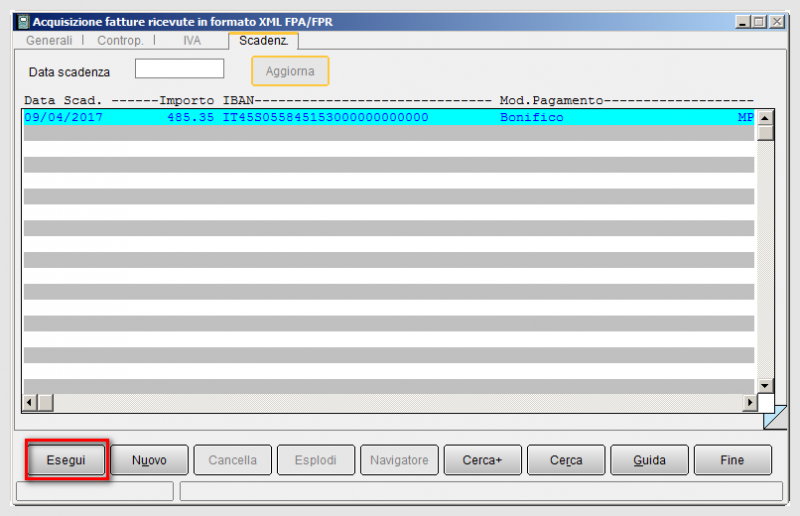Click the scroll left arrow of list

[30, 403]
